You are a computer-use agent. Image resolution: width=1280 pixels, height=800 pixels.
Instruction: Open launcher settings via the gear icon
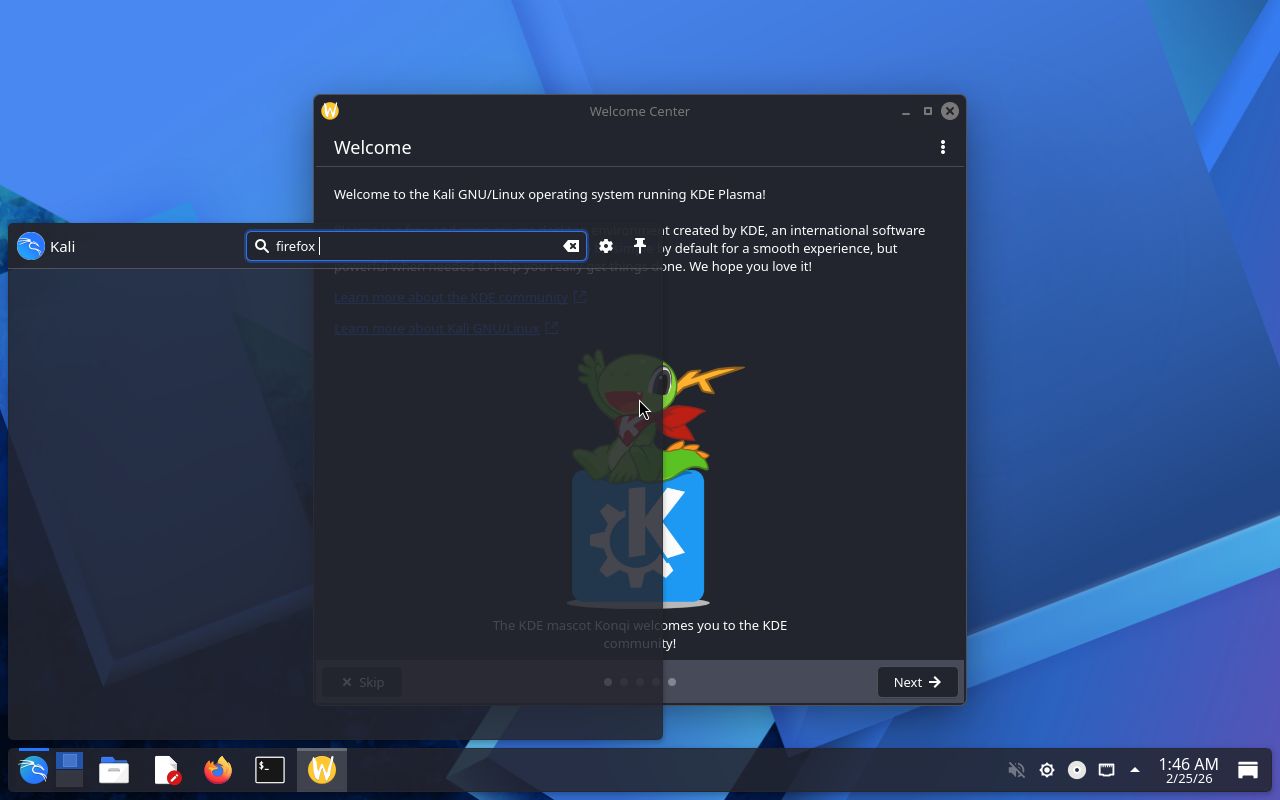606,246
